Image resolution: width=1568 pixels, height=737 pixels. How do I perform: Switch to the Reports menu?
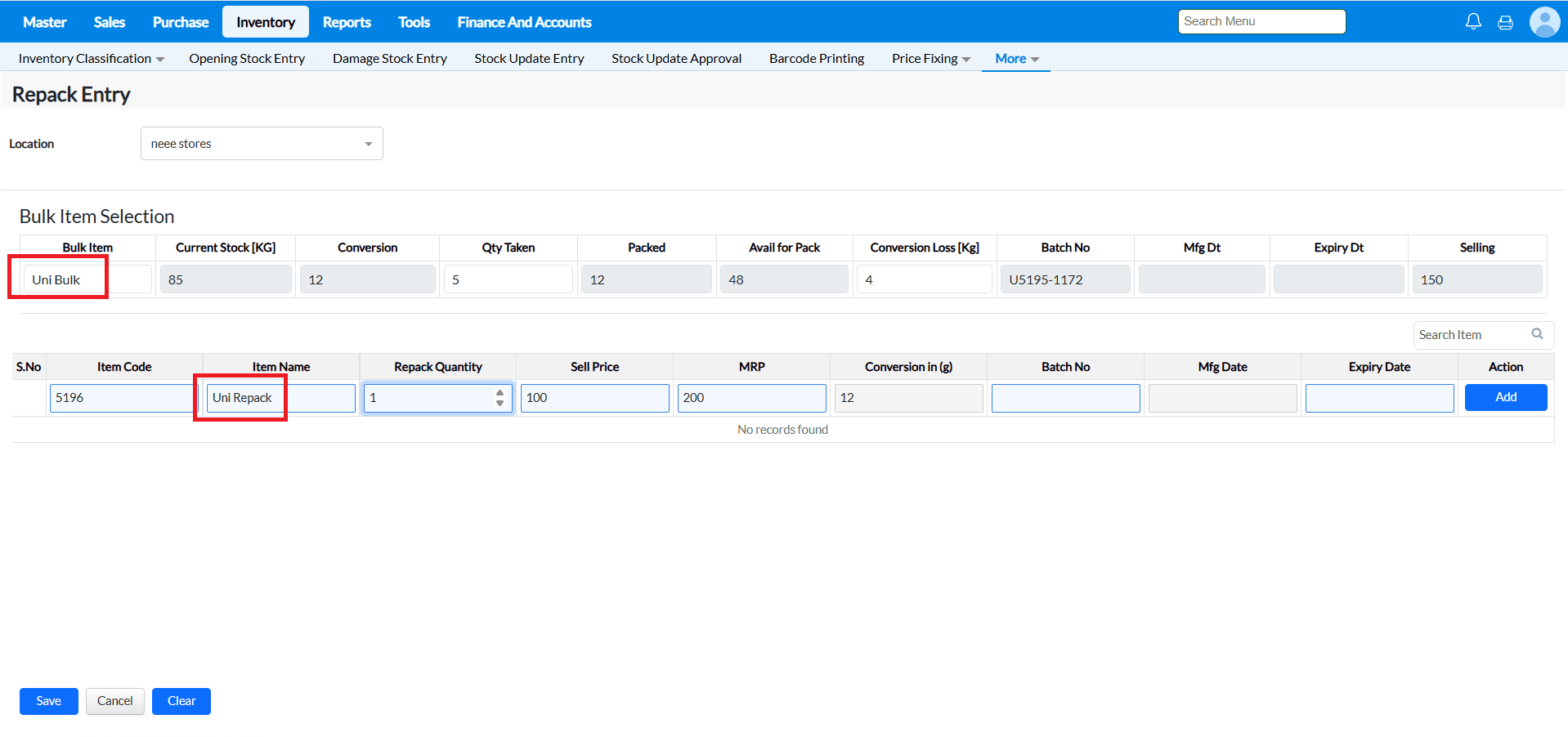click(x=347, y=22)
